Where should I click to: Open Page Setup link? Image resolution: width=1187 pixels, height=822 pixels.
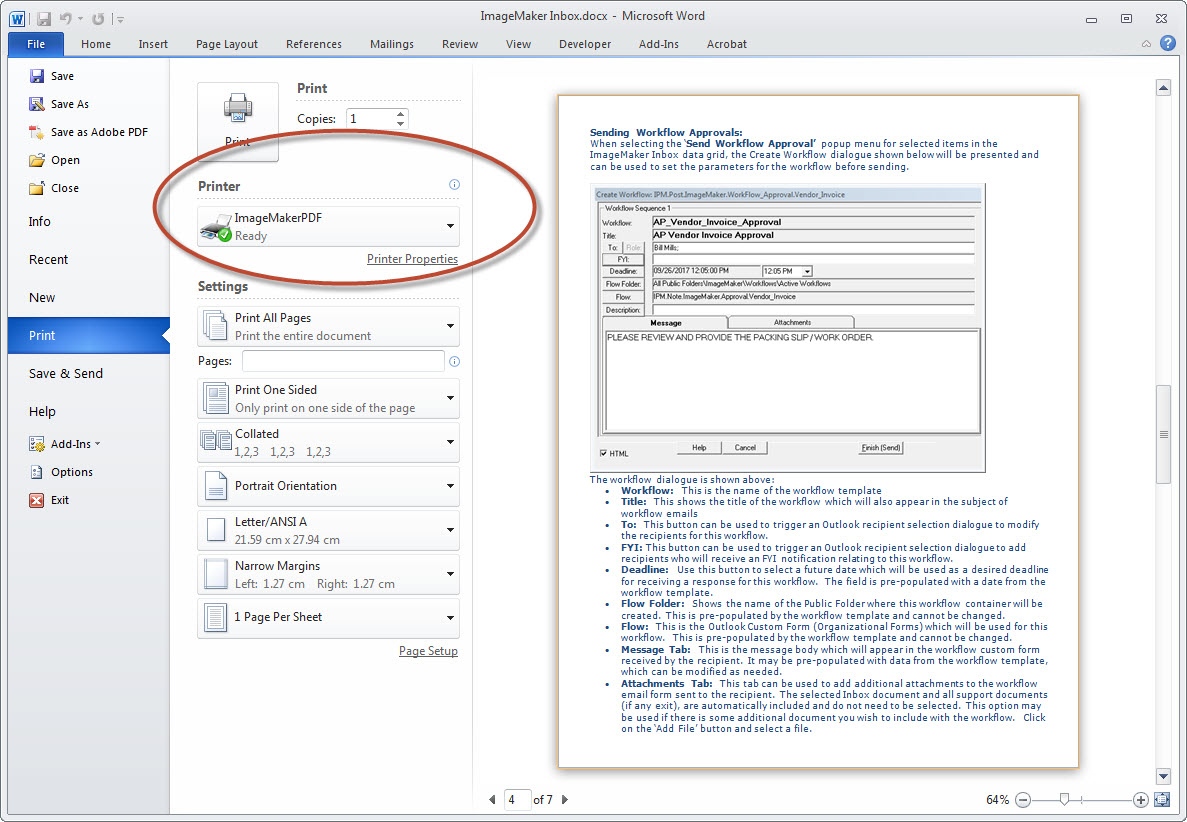pos(428,651)
